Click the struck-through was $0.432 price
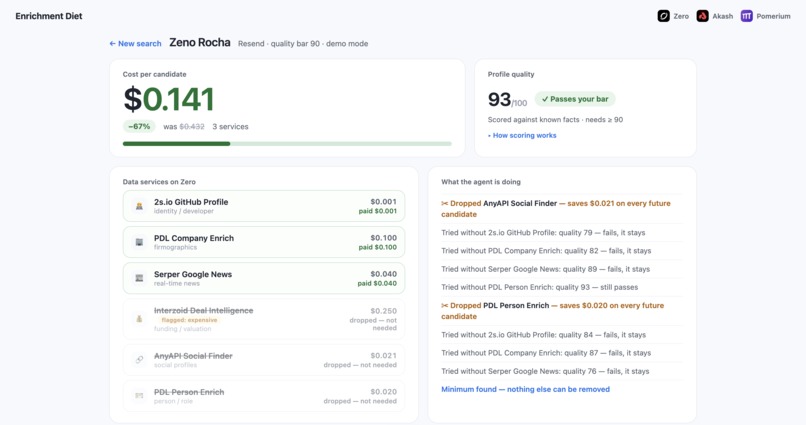Screen dimensions: 806x425 pos(184,126)
